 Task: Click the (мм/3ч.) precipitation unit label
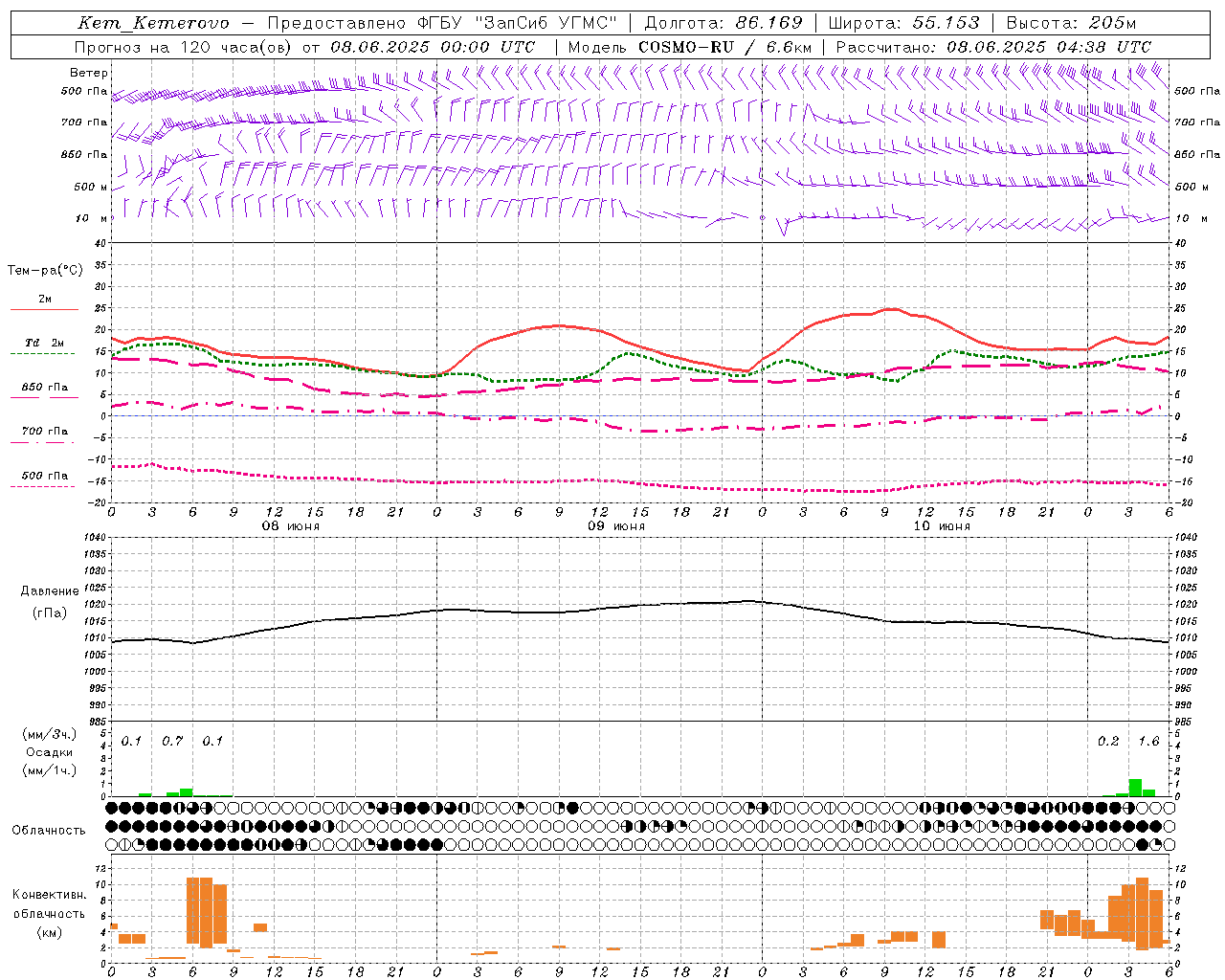pos(49,734)
